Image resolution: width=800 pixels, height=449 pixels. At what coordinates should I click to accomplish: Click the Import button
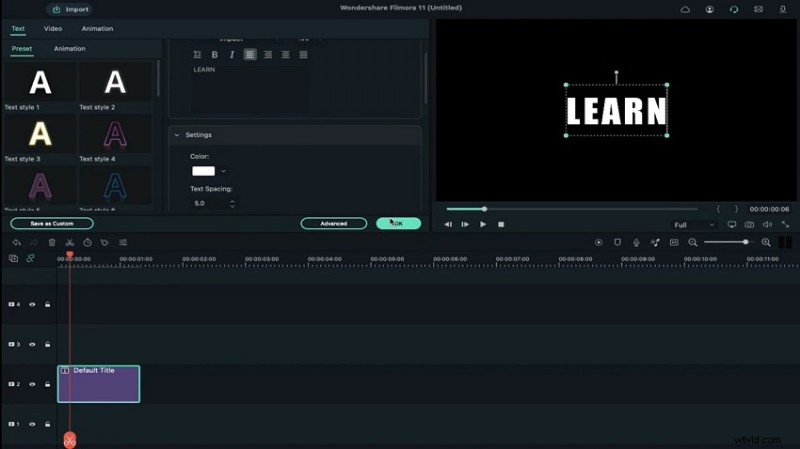pyautogui.click(x=70, y=9)
